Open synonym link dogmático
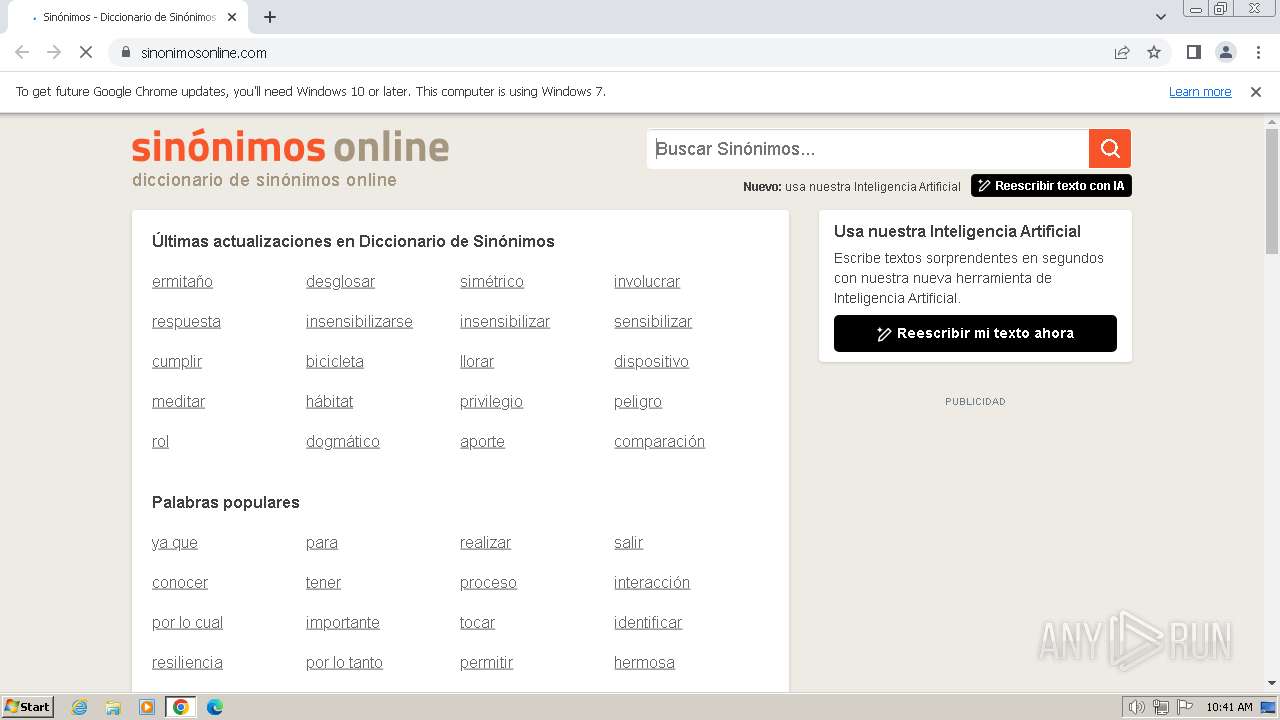Image resolution: width=1280 pixels, height=720 pixels. pyautogui.click(x=343, y=442)
